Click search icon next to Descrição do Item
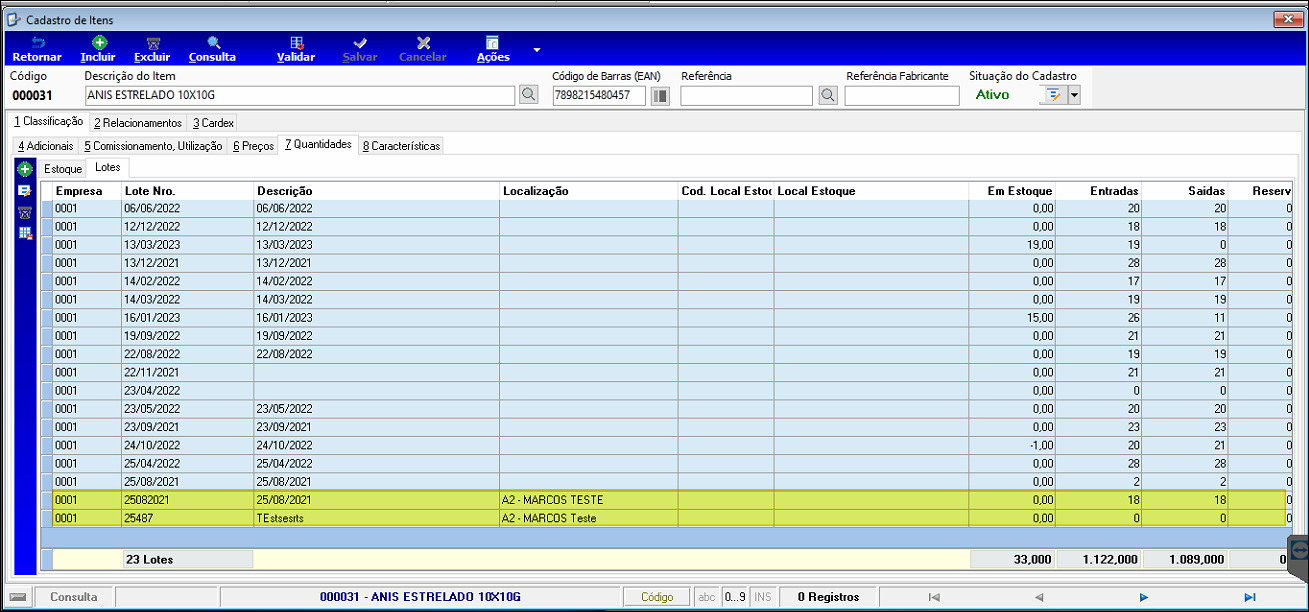 (x=529, y=96)
